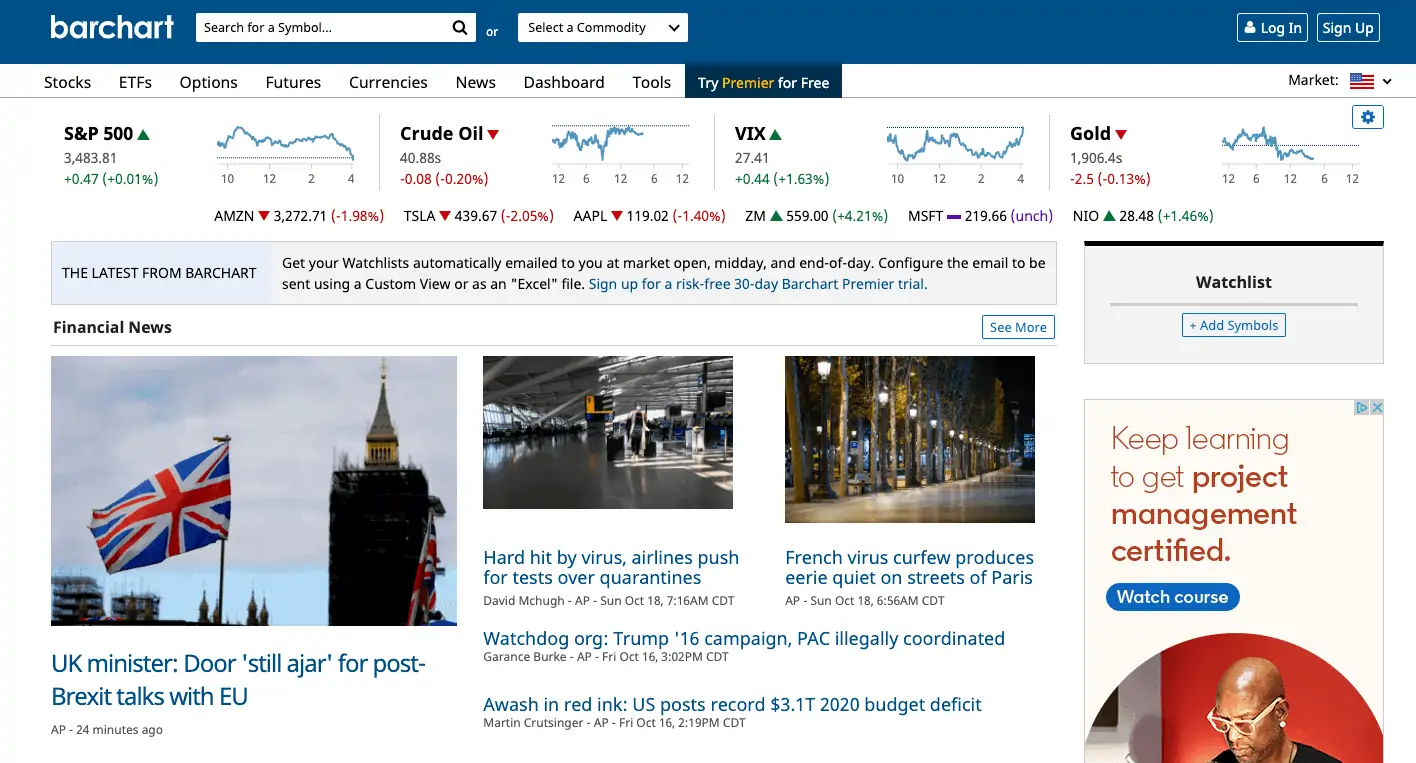Click the Sign Up button
The width and height of the screenshot is (1416, 763).
pyautogui.click(x=1348, y=28)
